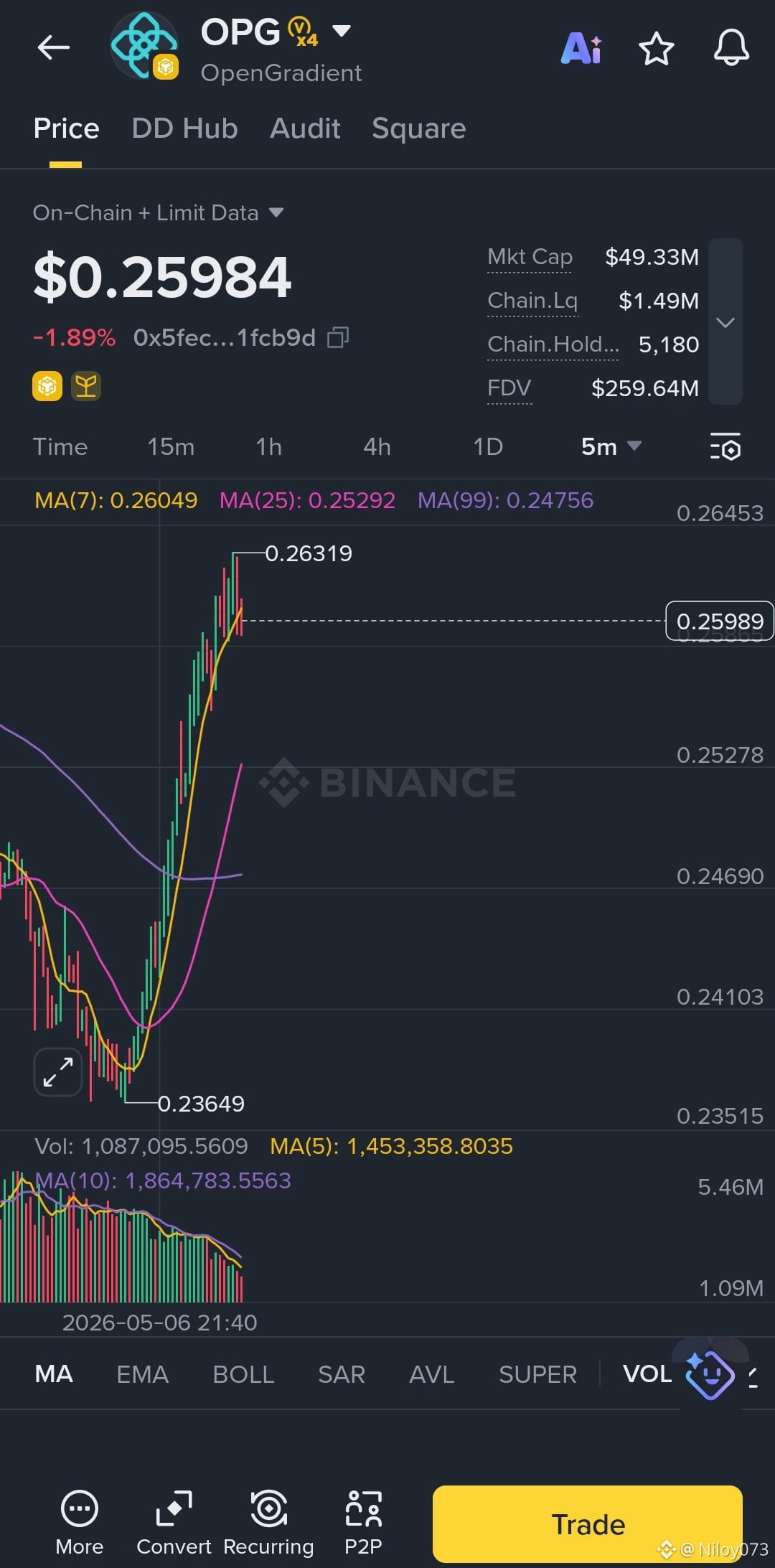This screenshot has height=1568, width=775.
Task: Switch to the DD Hub tab
Action: [184, 128]
